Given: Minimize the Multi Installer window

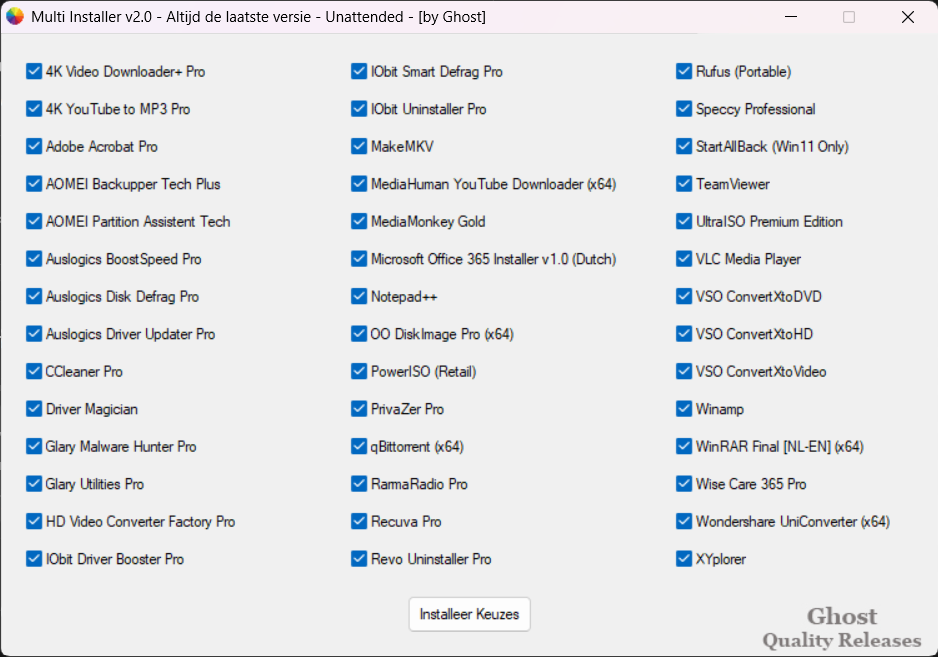Looking at the screenshot, I should coord(791,17).
